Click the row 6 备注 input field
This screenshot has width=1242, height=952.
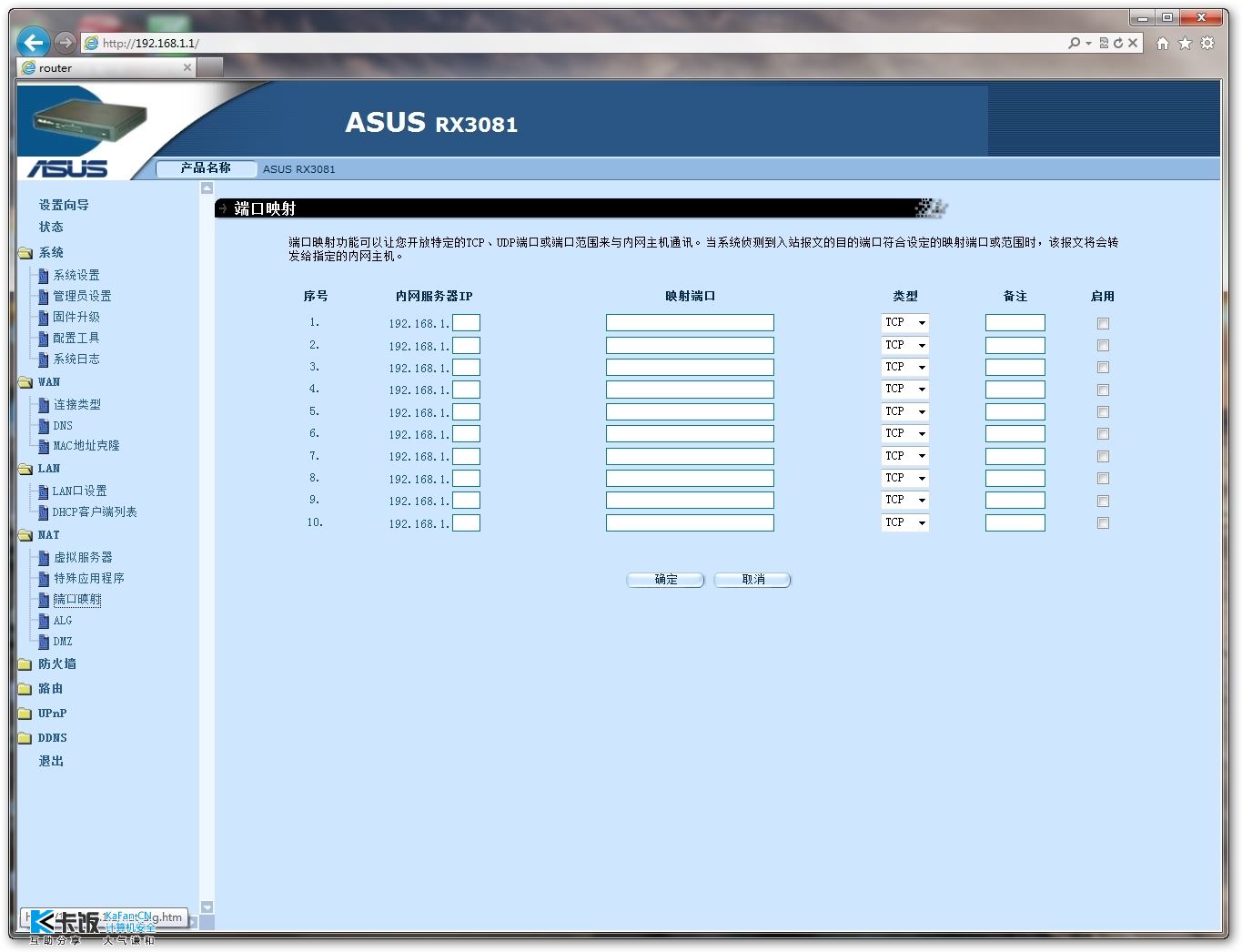pyautogui.click(x=1015, y=434)
